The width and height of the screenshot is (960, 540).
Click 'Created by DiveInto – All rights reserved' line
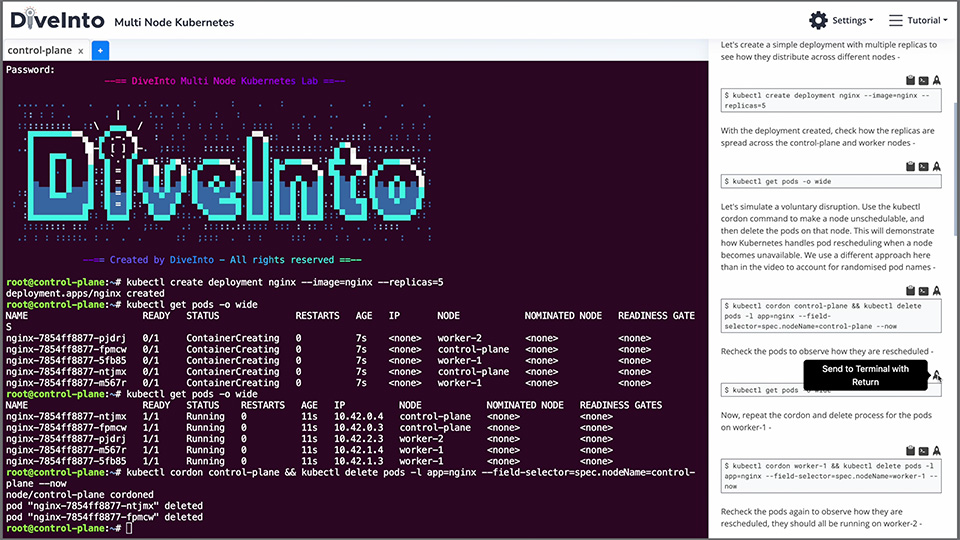[222, 260]
